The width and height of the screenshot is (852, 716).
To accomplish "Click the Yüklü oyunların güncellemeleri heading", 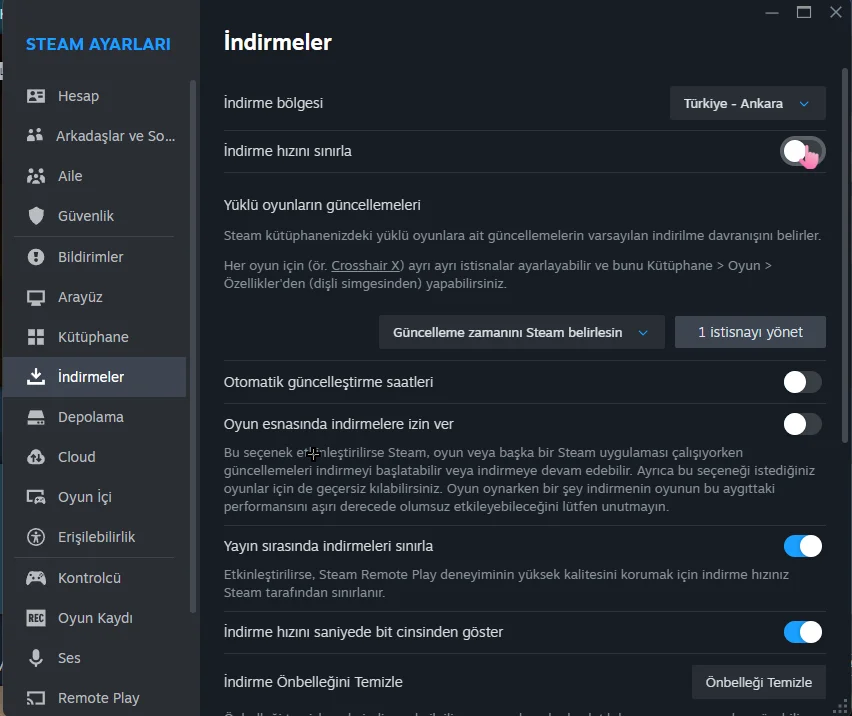I will point(322,205).
